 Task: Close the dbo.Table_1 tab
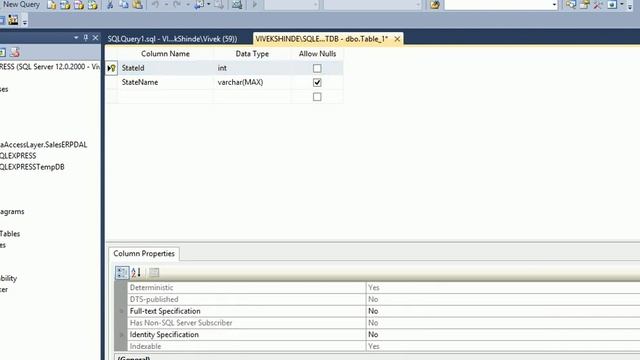(397, 39)
